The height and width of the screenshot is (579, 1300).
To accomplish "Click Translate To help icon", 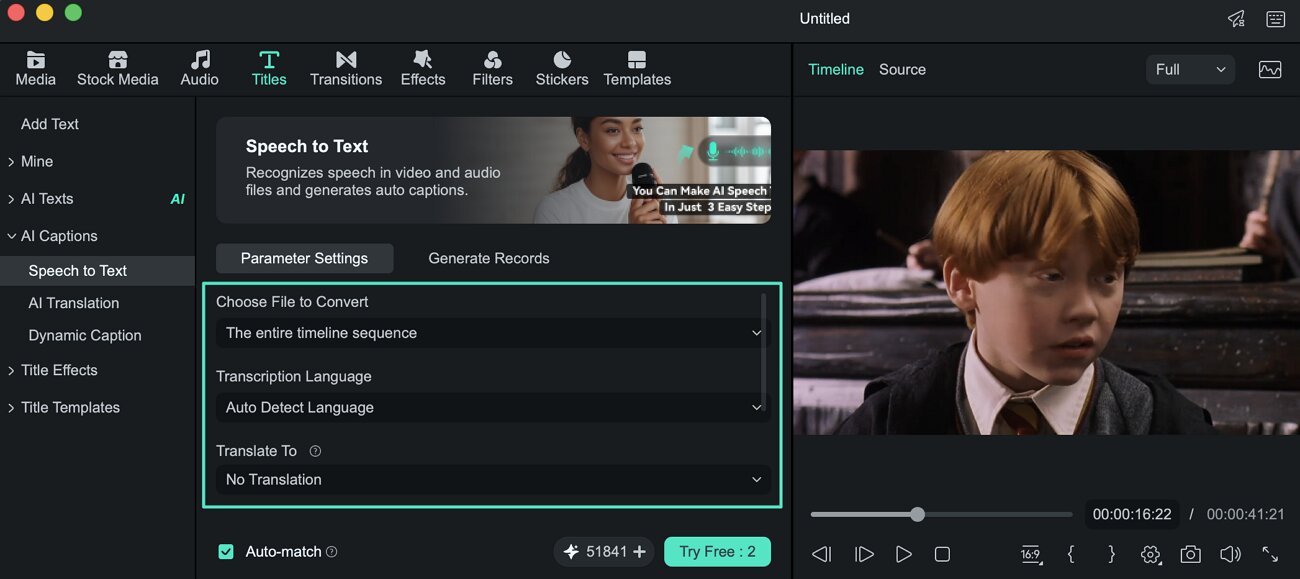I will (315, 451).
